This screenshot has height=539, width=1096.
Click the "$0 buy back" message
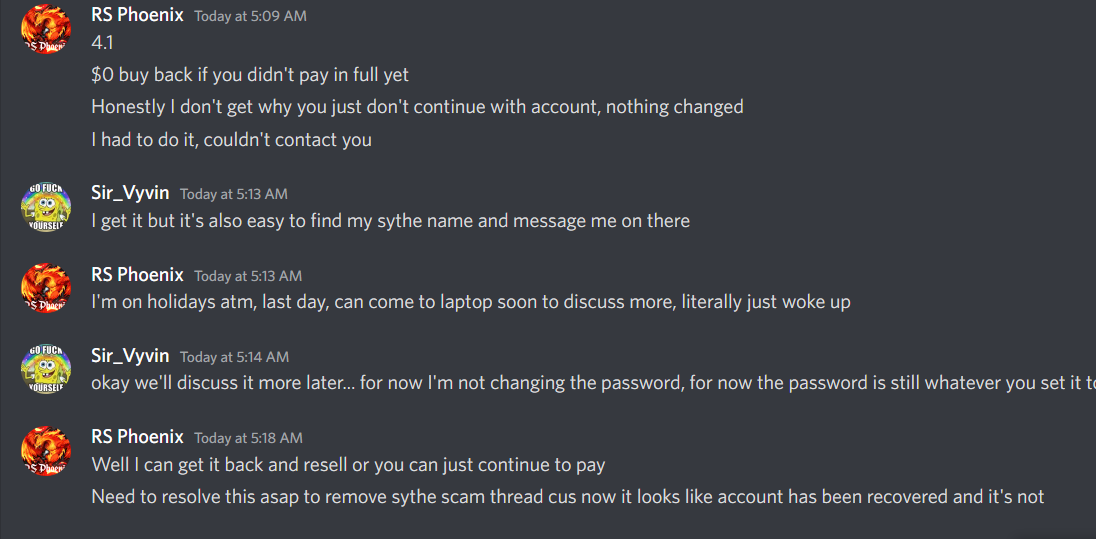click(249, 75)
